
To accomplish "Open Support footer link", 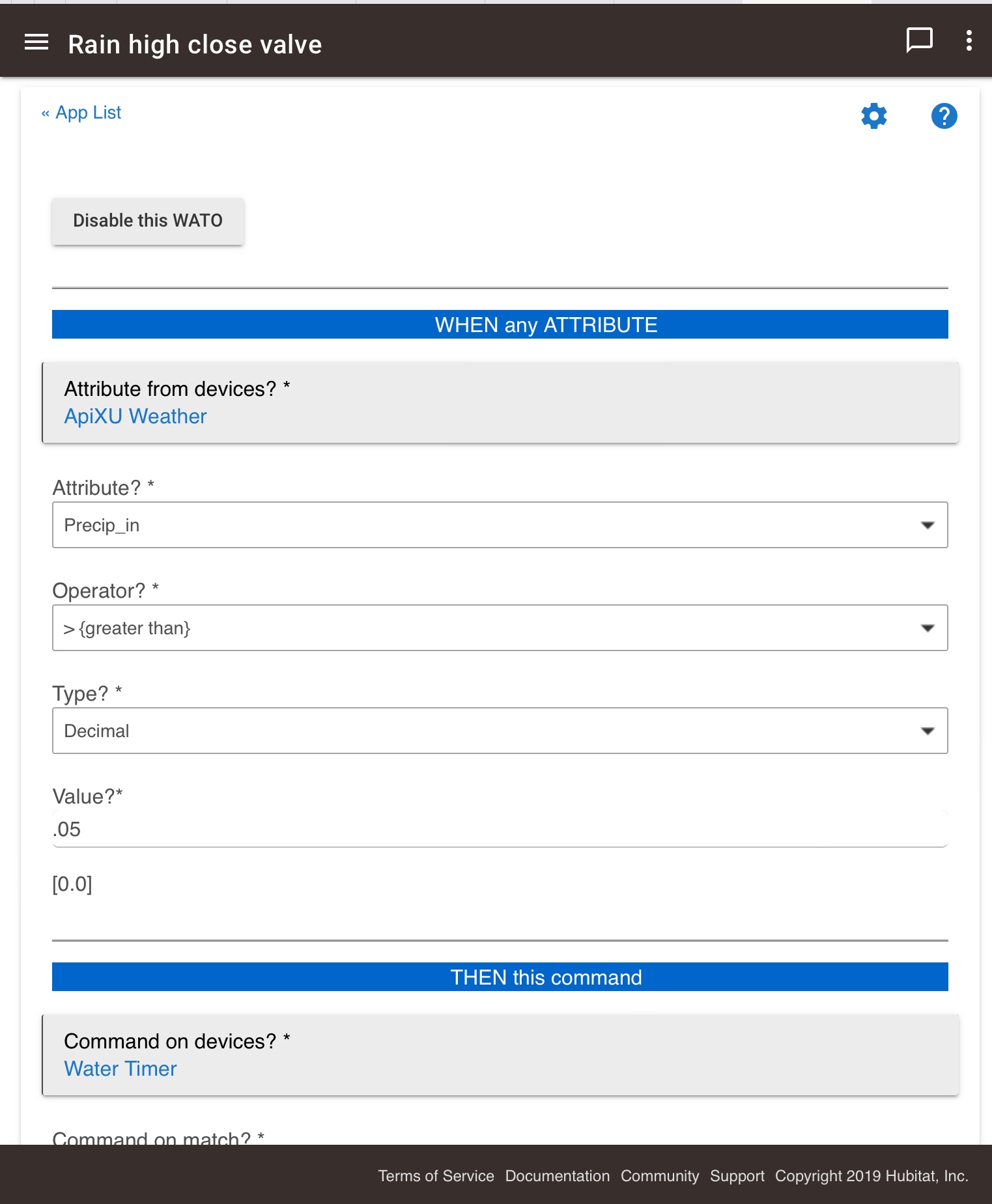I will [737, 1176].
